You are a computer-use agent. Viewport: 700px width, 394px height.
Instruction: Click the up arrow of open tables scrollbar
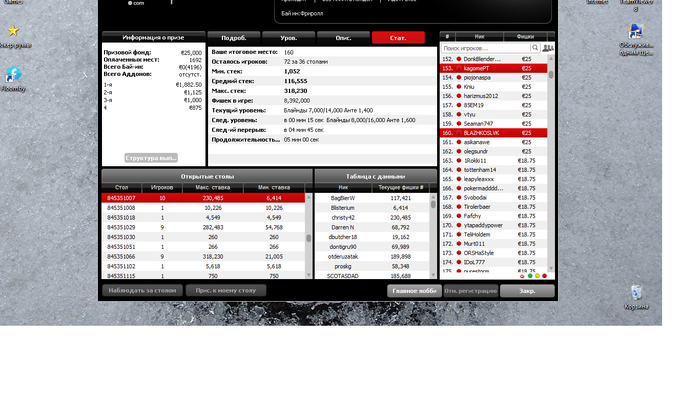click(308, 196)
